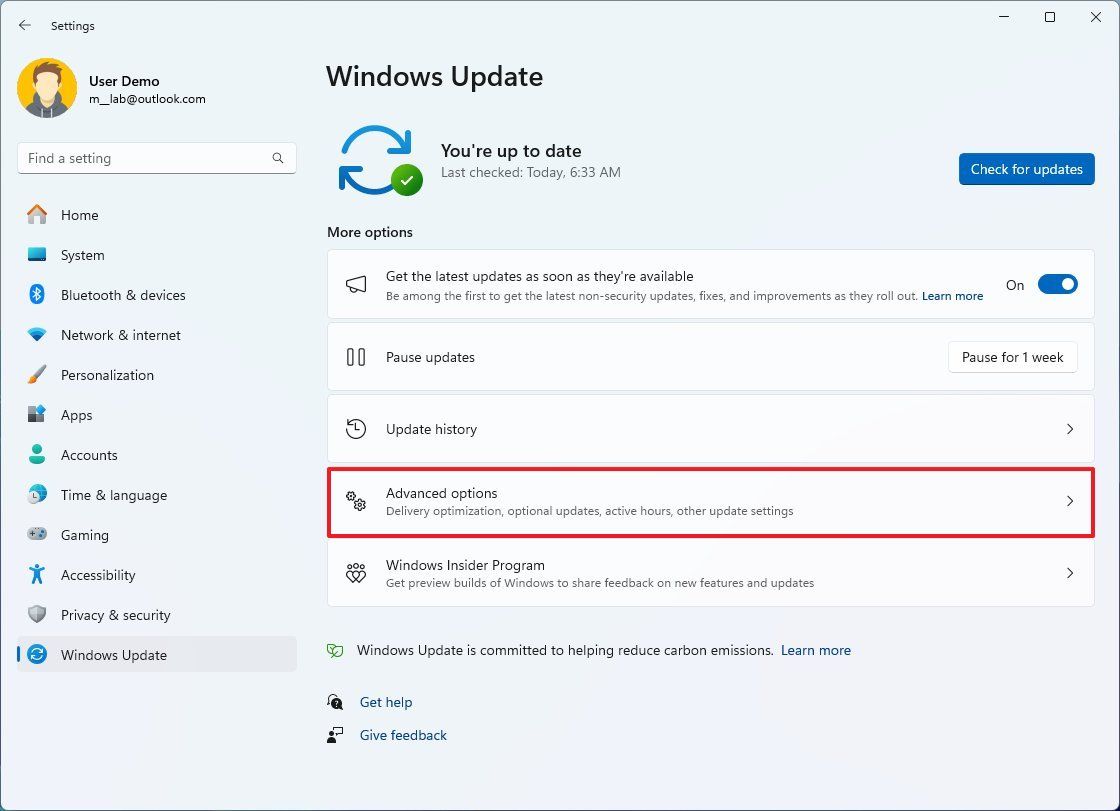Open the Update history clock icon
The height and width of the screenshot is (811, 1120).
point(356,428)
